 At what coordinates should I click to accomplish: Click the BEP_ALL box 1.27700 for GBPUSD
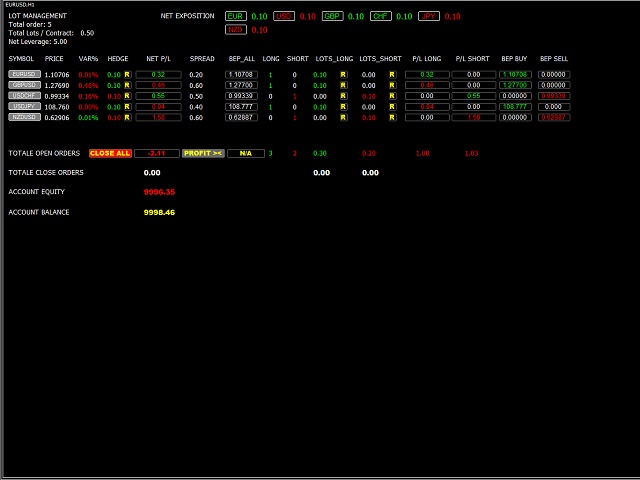(x=241, y=85)
